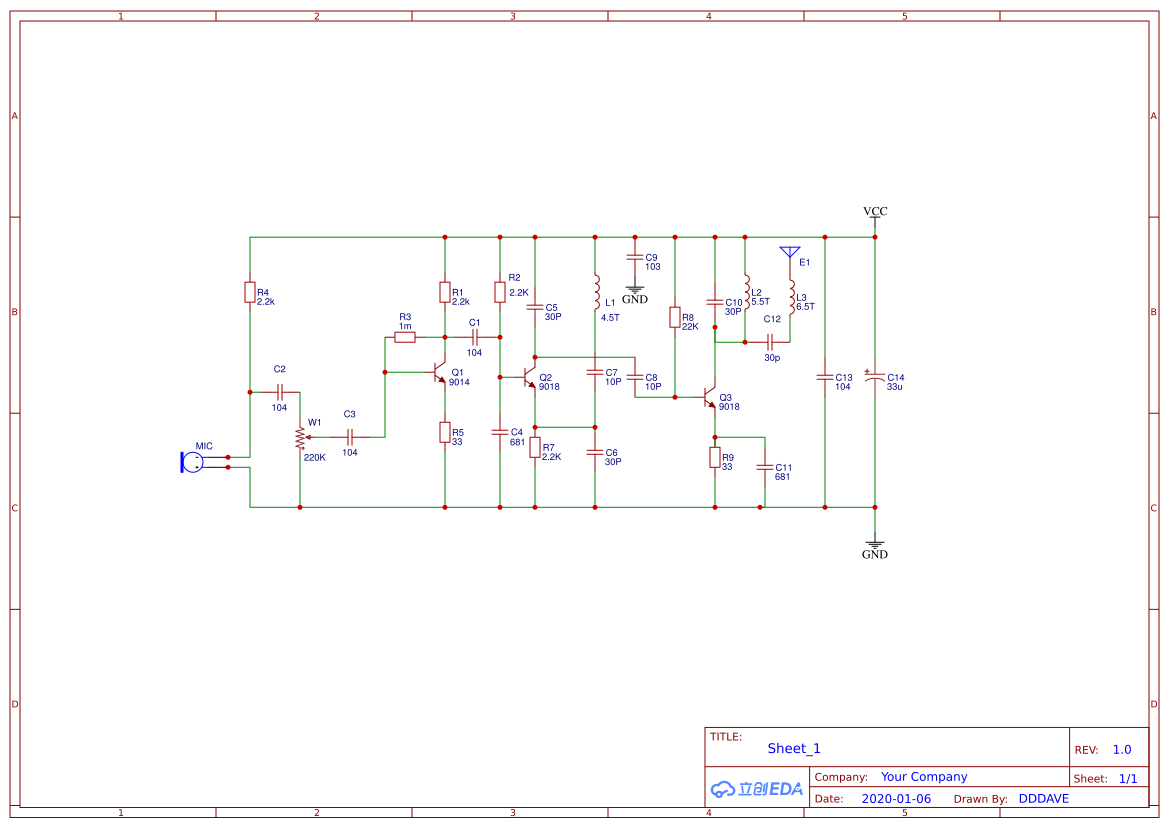Click the R3 horizontal resistor symbol
This screenshot has height=828, width=1169.
coord(405,338)
